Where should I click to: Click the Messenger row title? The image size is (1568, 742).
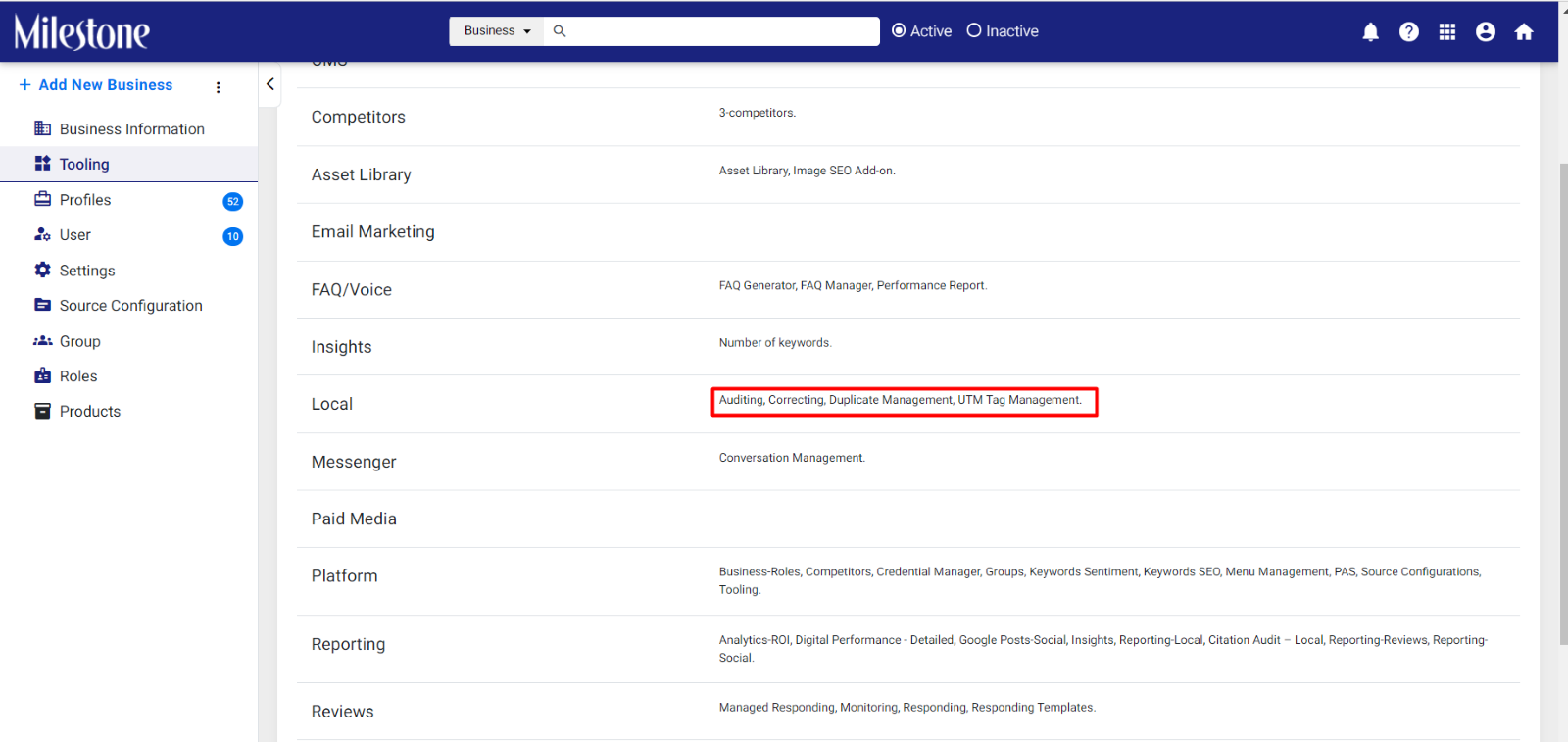coord(354,462)
